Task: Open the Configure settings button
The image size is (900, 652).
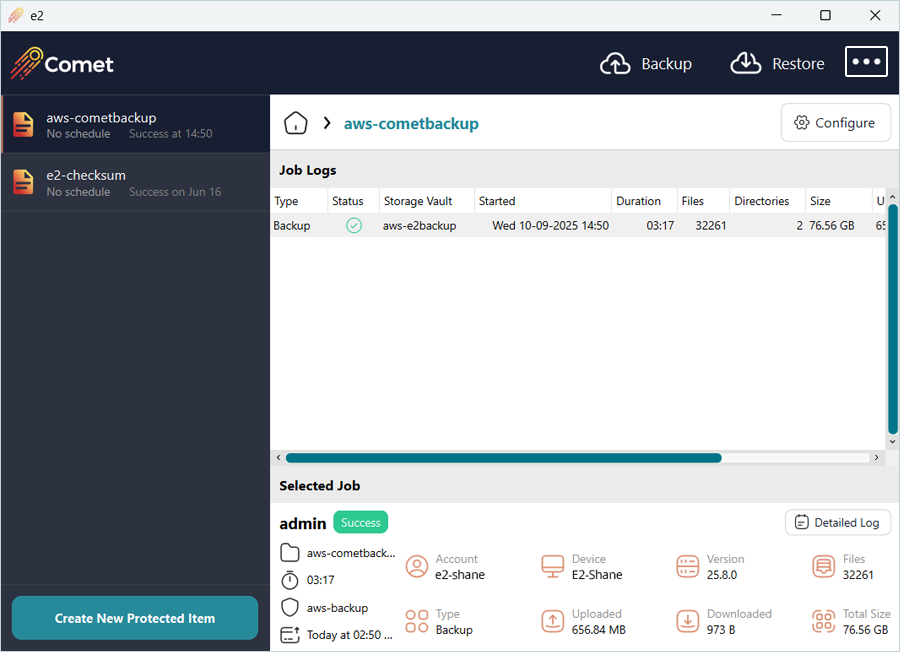Action: (x=835, y=123)
